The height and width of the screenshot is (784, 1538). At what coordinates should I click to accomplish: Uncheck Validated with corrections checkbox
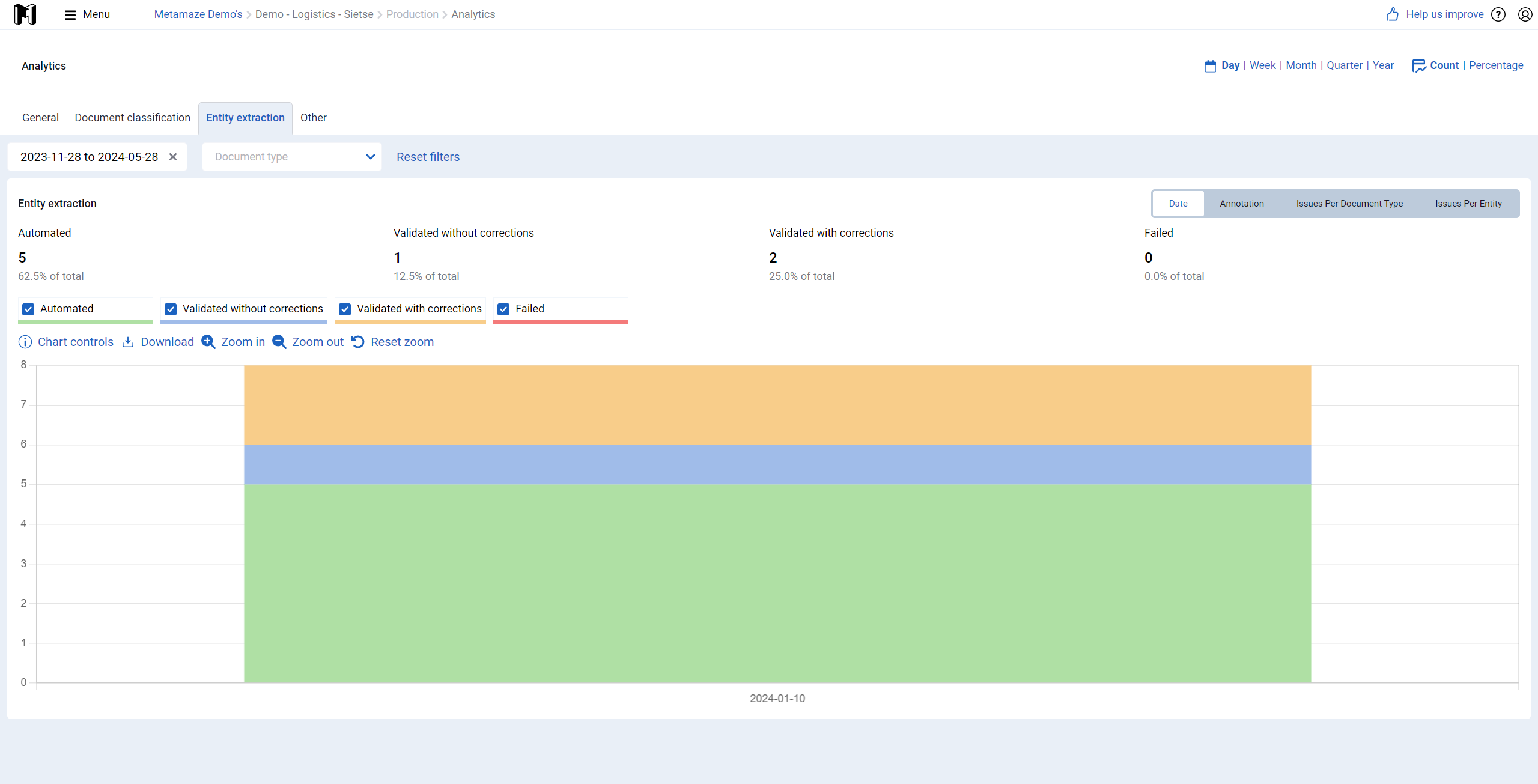pyautogui.click(x=345, y=309)
